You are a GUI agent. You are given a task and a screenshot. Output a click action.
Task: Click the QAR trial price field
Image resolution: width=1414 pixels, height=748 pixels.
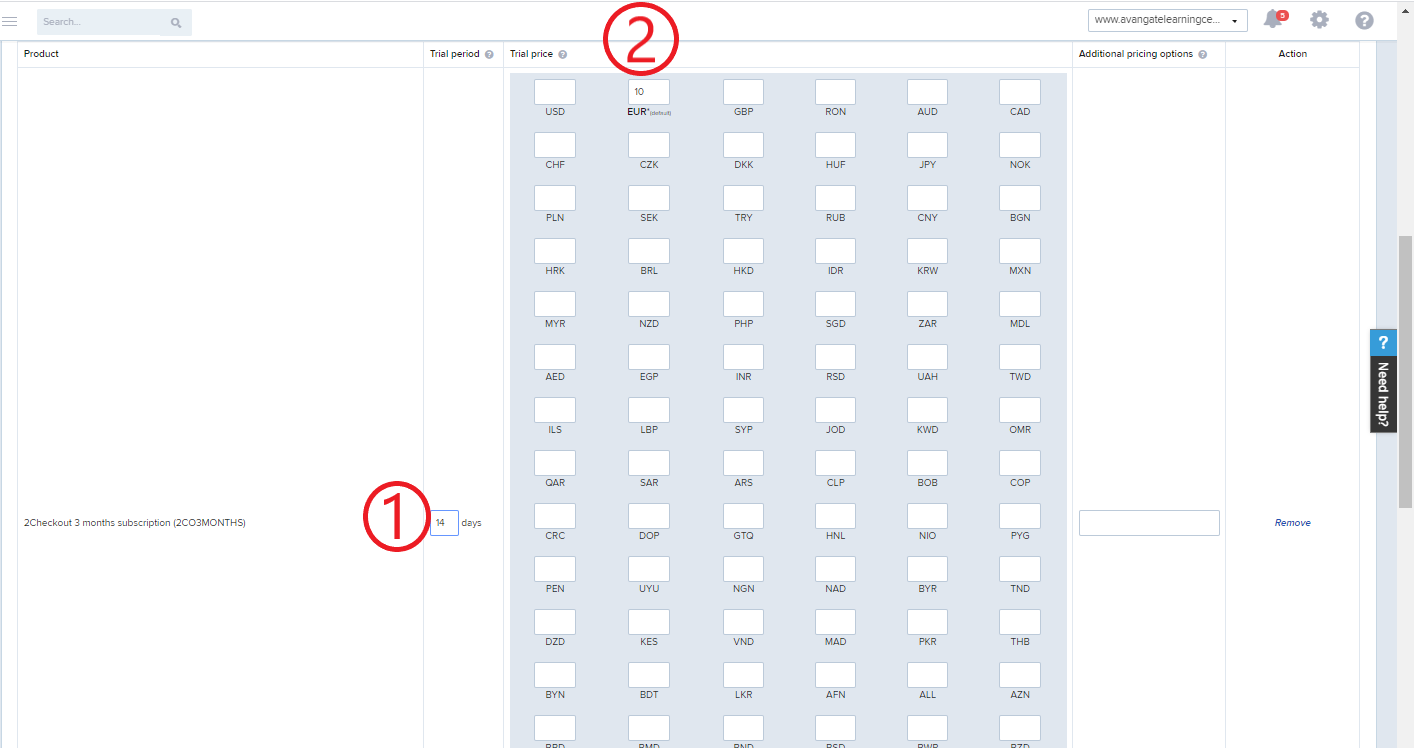555,463
